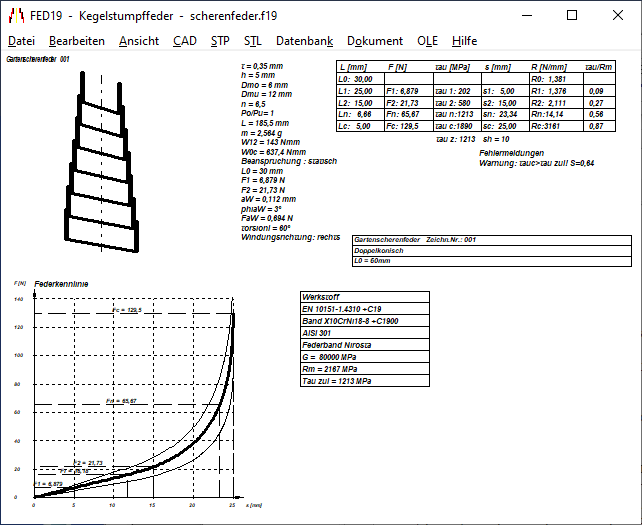The image size is (642, 525).
Task: Click the Federkennlinie diagram title
Action: coord(61,285)
